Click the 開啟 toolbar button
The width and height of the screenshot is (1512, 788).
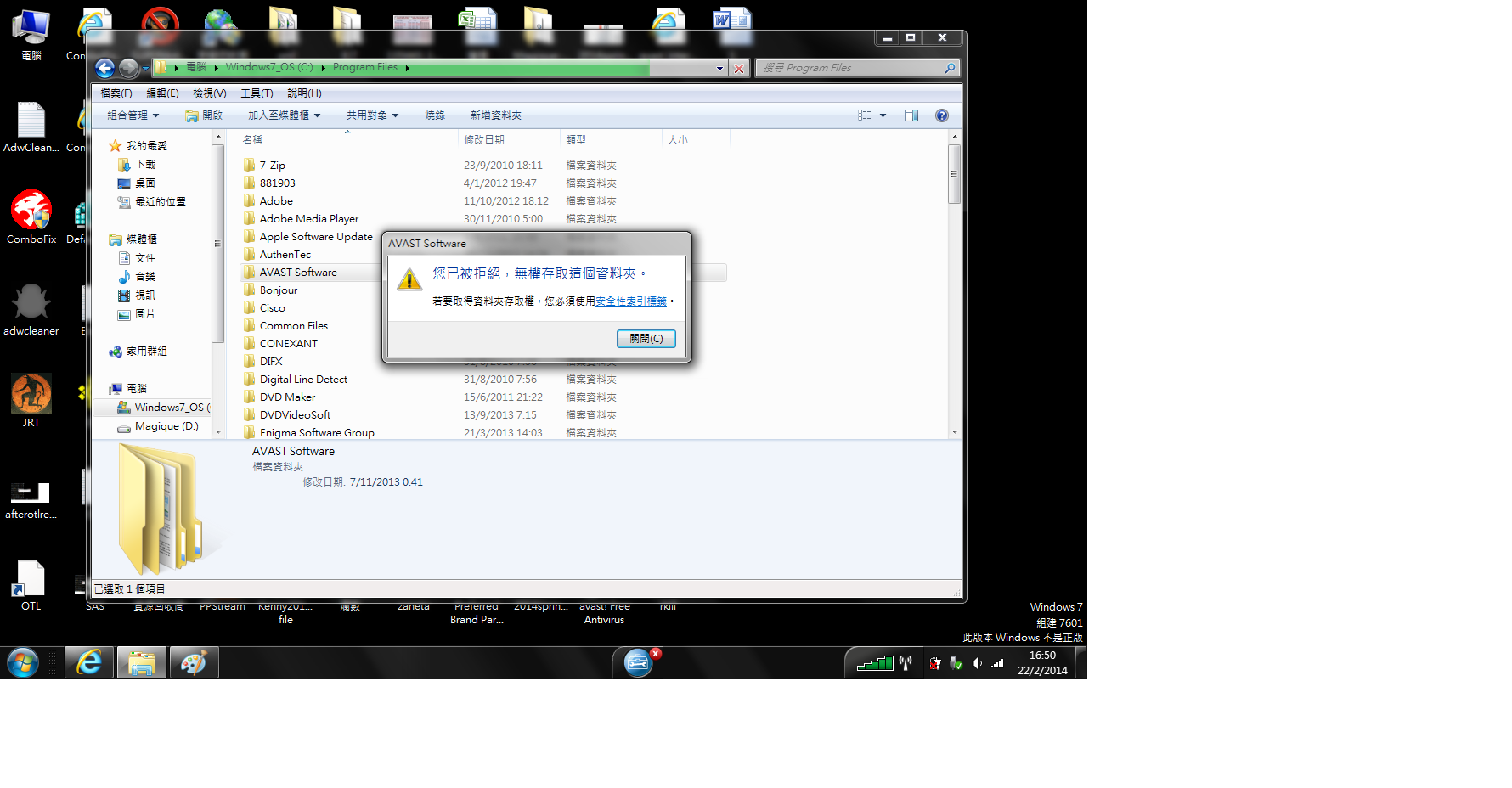(204, 115)
